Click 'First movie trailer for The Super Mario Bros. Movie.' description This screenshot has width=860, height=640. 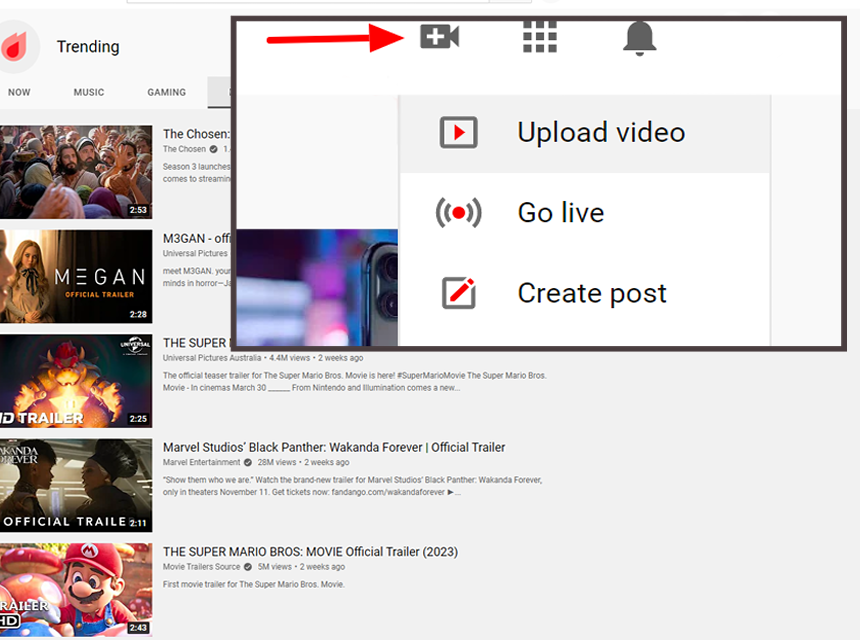point(253,585)
